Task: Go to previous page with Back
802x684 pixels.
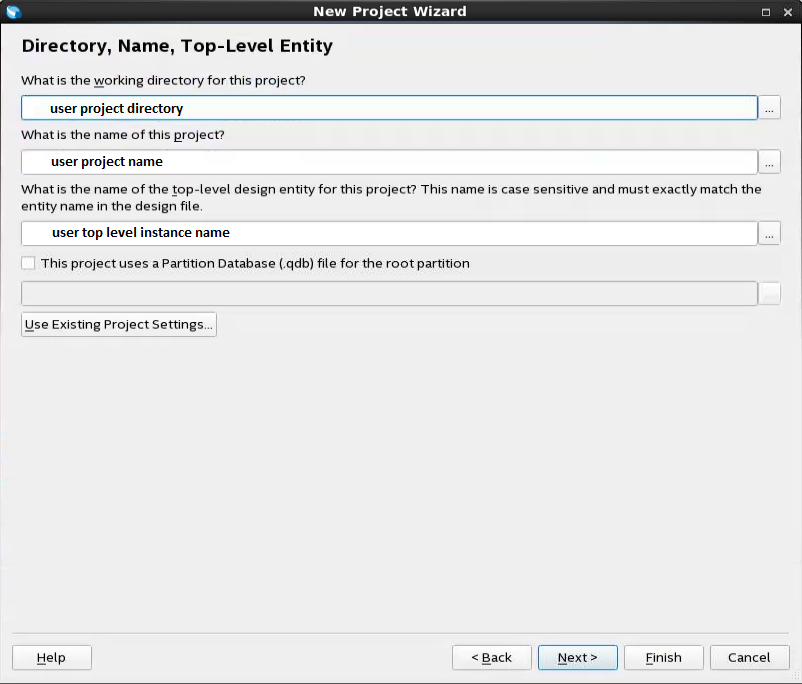Action: tap(492, 657)
